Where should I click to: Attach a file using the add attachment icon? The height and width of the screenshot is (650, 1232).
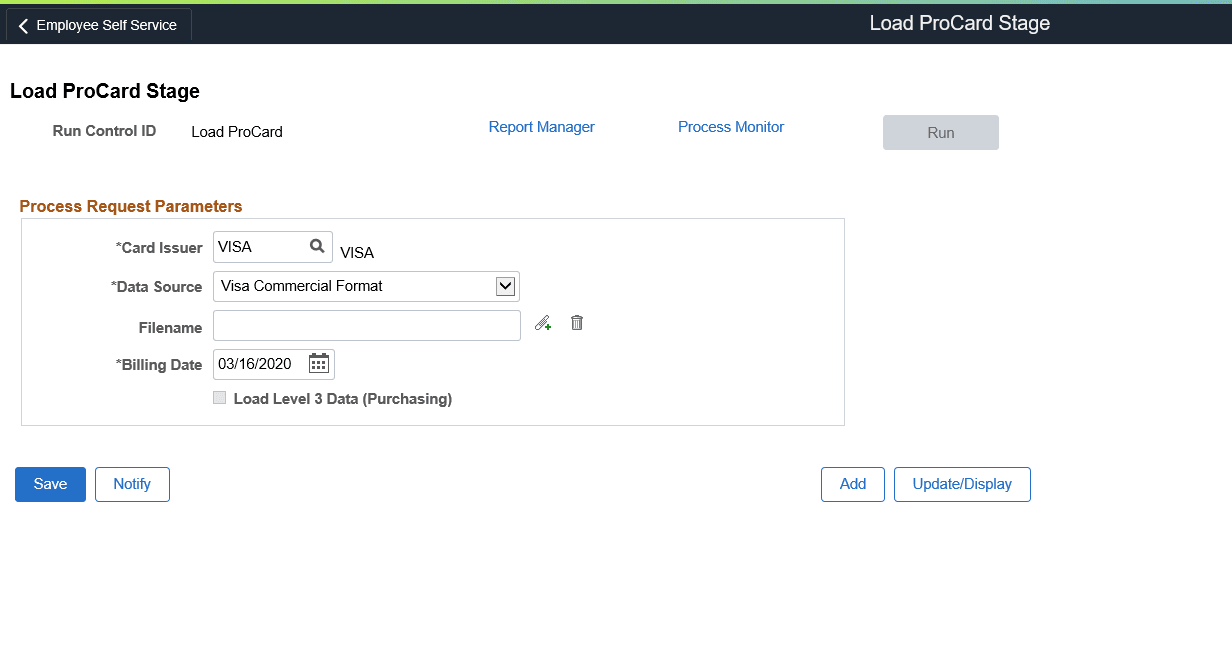pos(543,322)
